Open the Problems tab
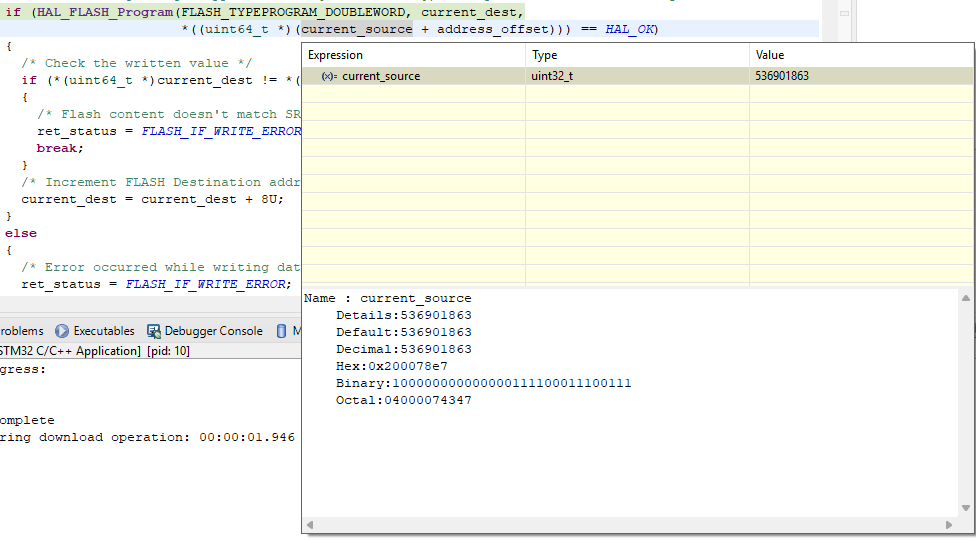 click(22, 331)
